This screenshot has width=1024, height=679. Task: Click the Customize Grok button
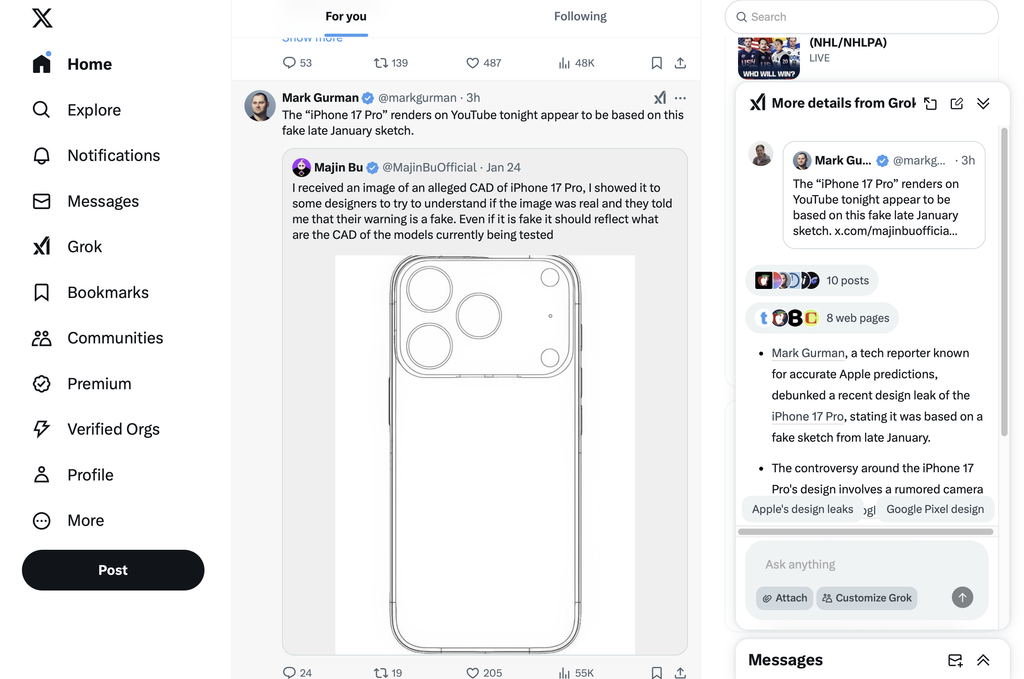(867, 598)
